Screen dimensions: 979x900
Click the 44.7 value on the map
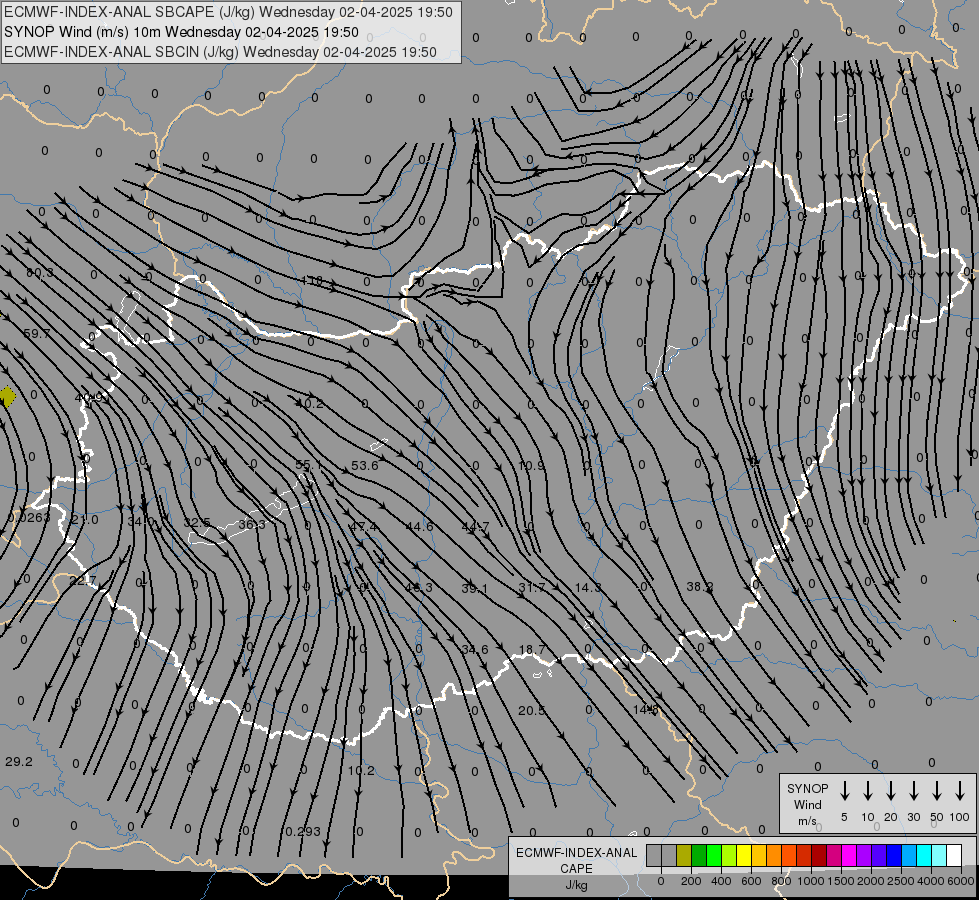click(475, 527)
